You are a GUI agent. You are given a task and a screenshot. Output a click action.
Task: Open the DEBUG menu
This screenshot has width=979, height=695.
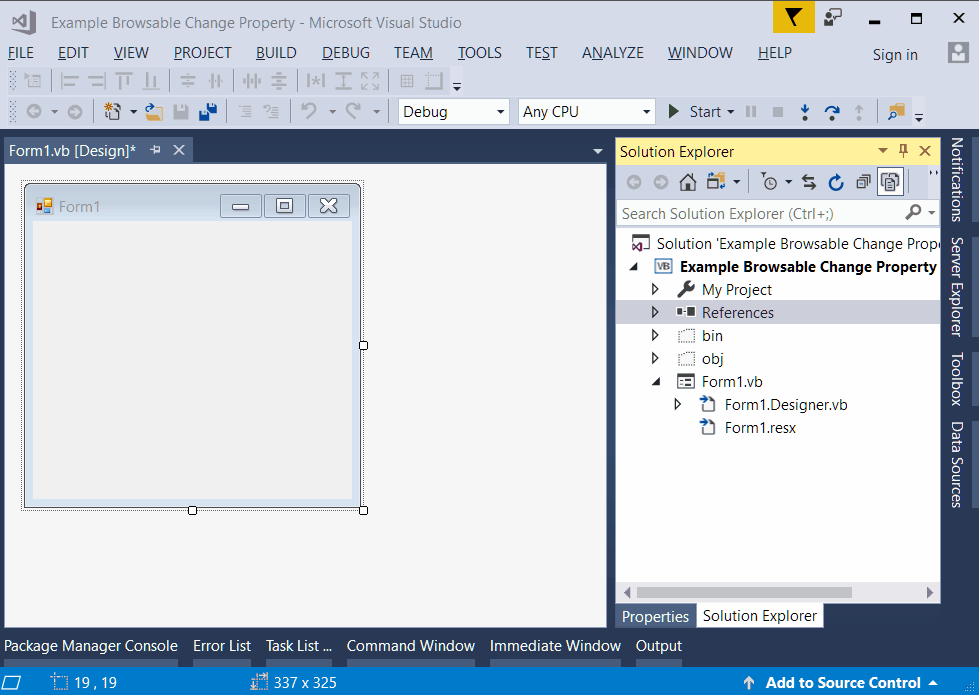[x=346, y=53]
